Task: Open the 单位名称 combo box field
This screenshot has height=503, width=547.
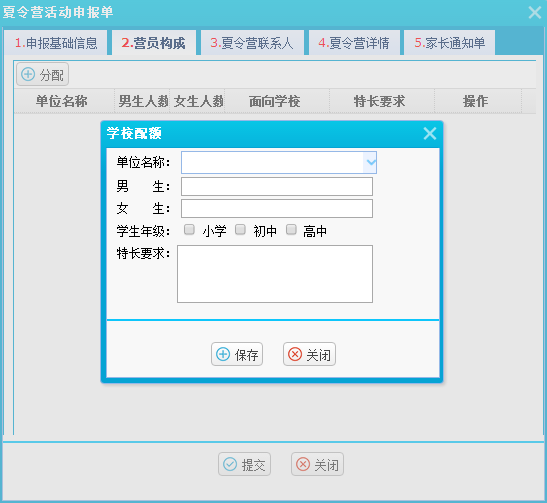Action: 279,162
